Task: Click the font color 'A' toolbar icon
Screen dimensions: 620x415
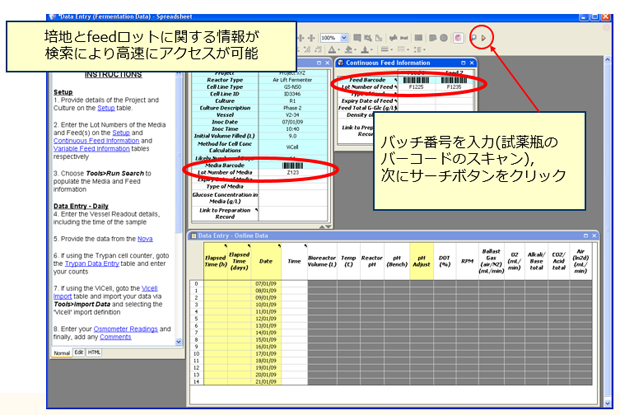Action: click(x=332, y=49)
